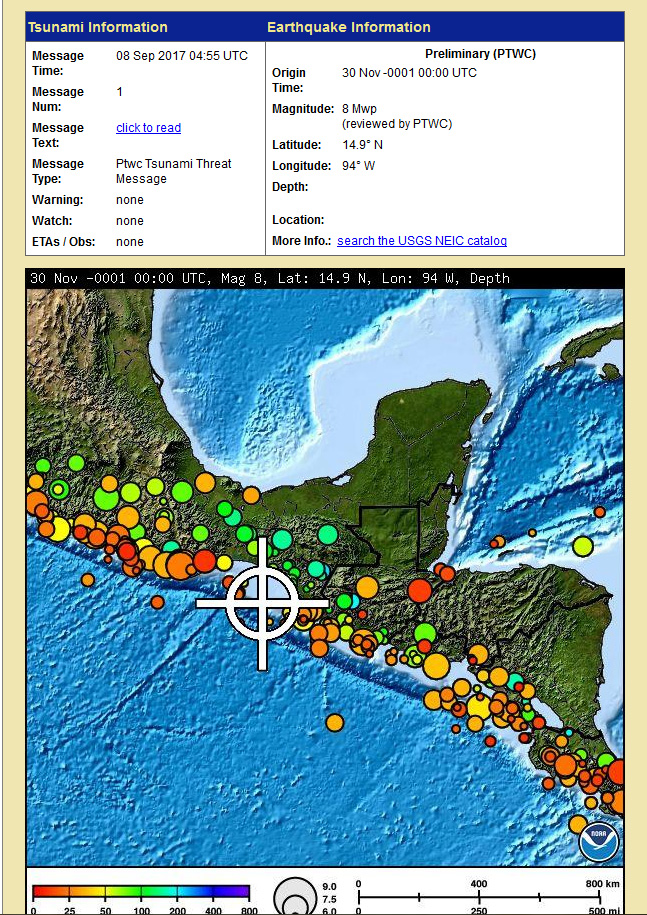This screenshot has height=915, width=647.
Task: Click the large yellow circle near left map edge
Action: 57,529
